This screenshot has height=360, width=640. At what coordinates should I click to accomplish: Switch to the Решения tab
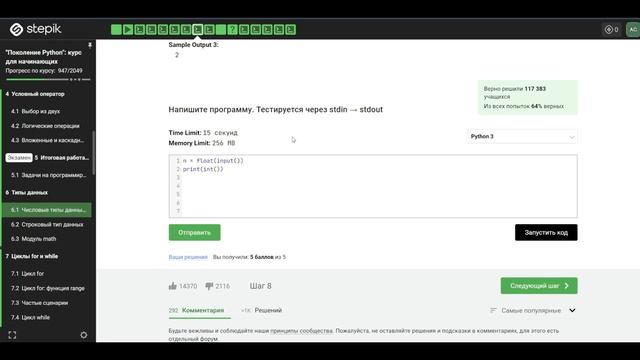click(x=261, y=311)
